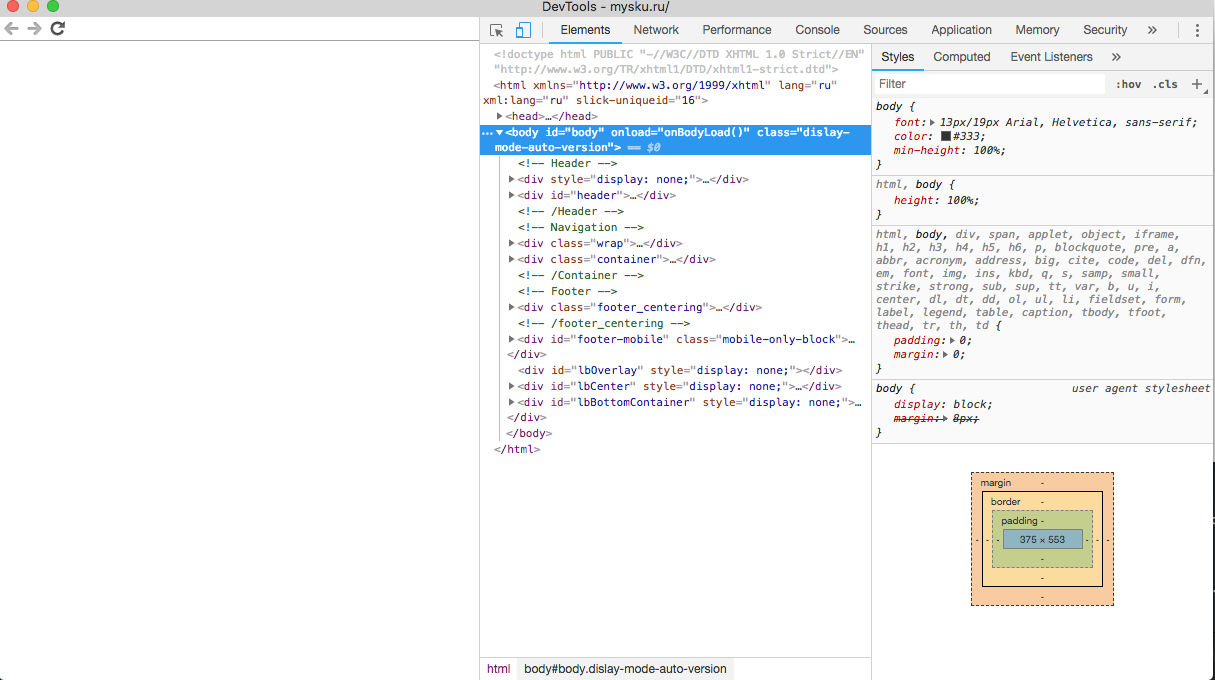Open the Event Listeners pane tab
Image resolution: width=1215 pixels, height=680 pixels.
tap(1051, 57)
